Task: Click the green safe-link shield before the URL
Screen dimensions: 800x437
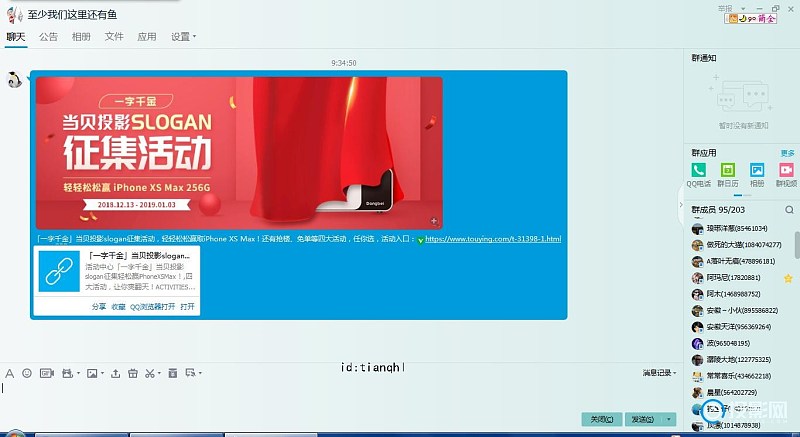Action: [420, 240]
